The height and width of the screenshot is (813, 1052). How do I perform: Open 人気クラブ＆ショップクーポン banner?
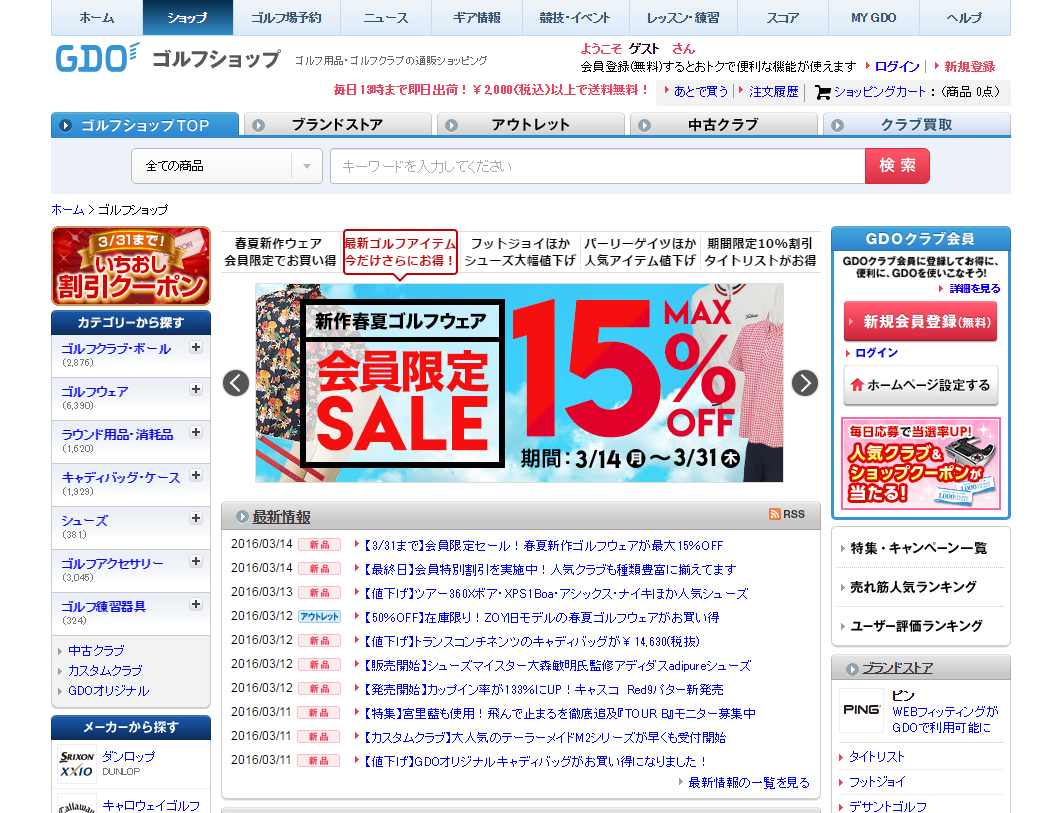click(920, 464)
